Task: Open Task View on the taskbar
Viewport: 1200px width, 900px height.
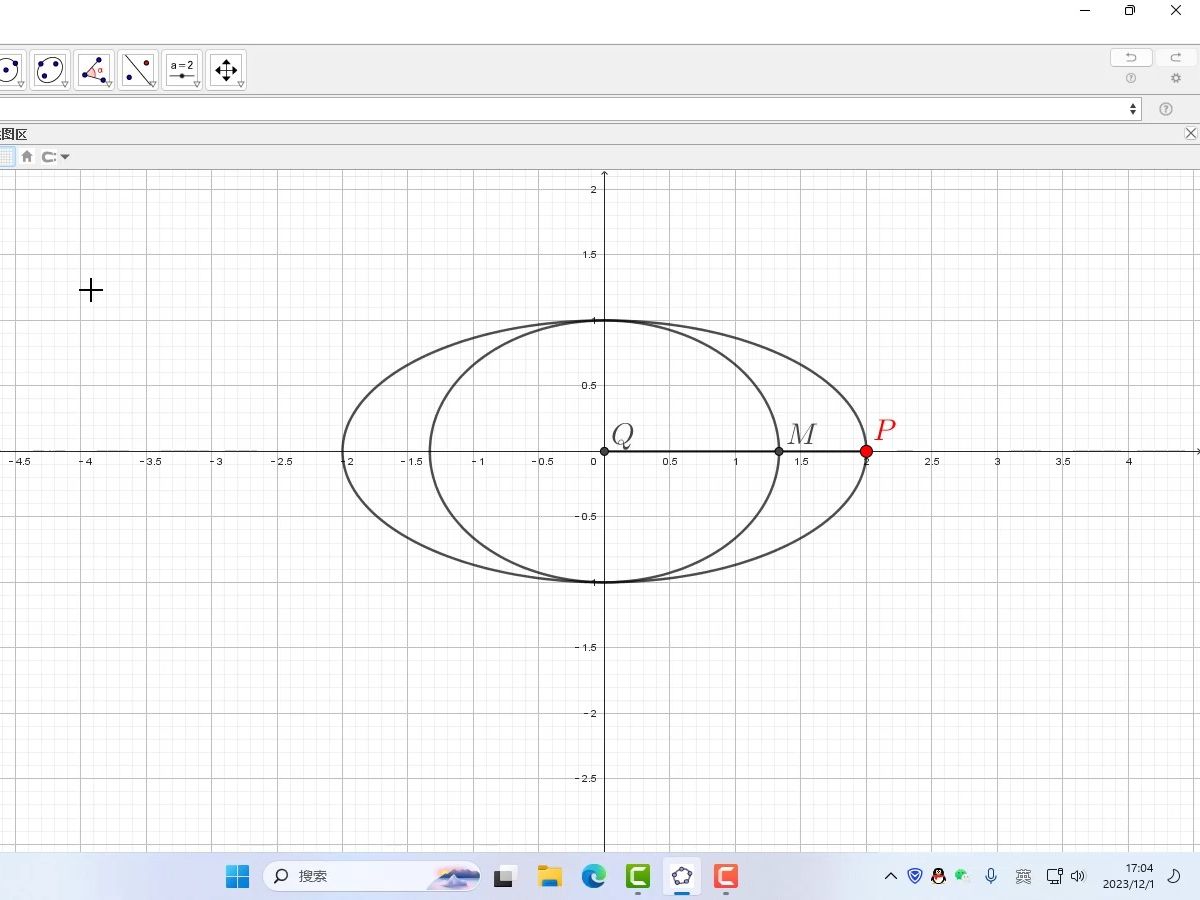Action: [x=505, y=876]
